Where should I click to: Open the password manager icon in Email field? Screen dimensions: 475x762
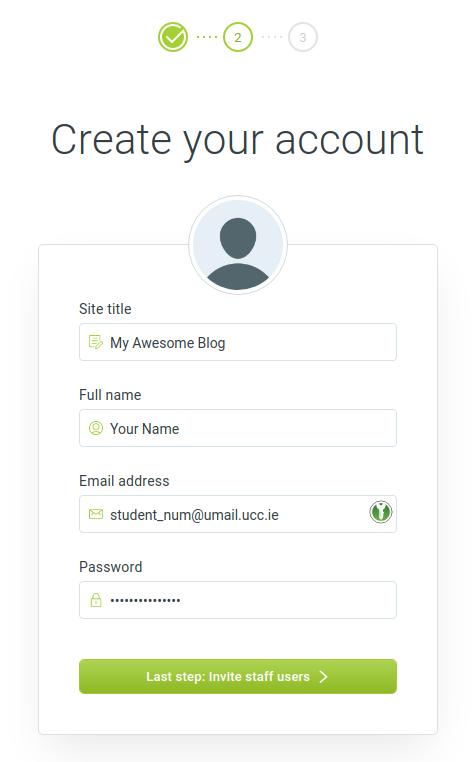[x=381, y=512]
